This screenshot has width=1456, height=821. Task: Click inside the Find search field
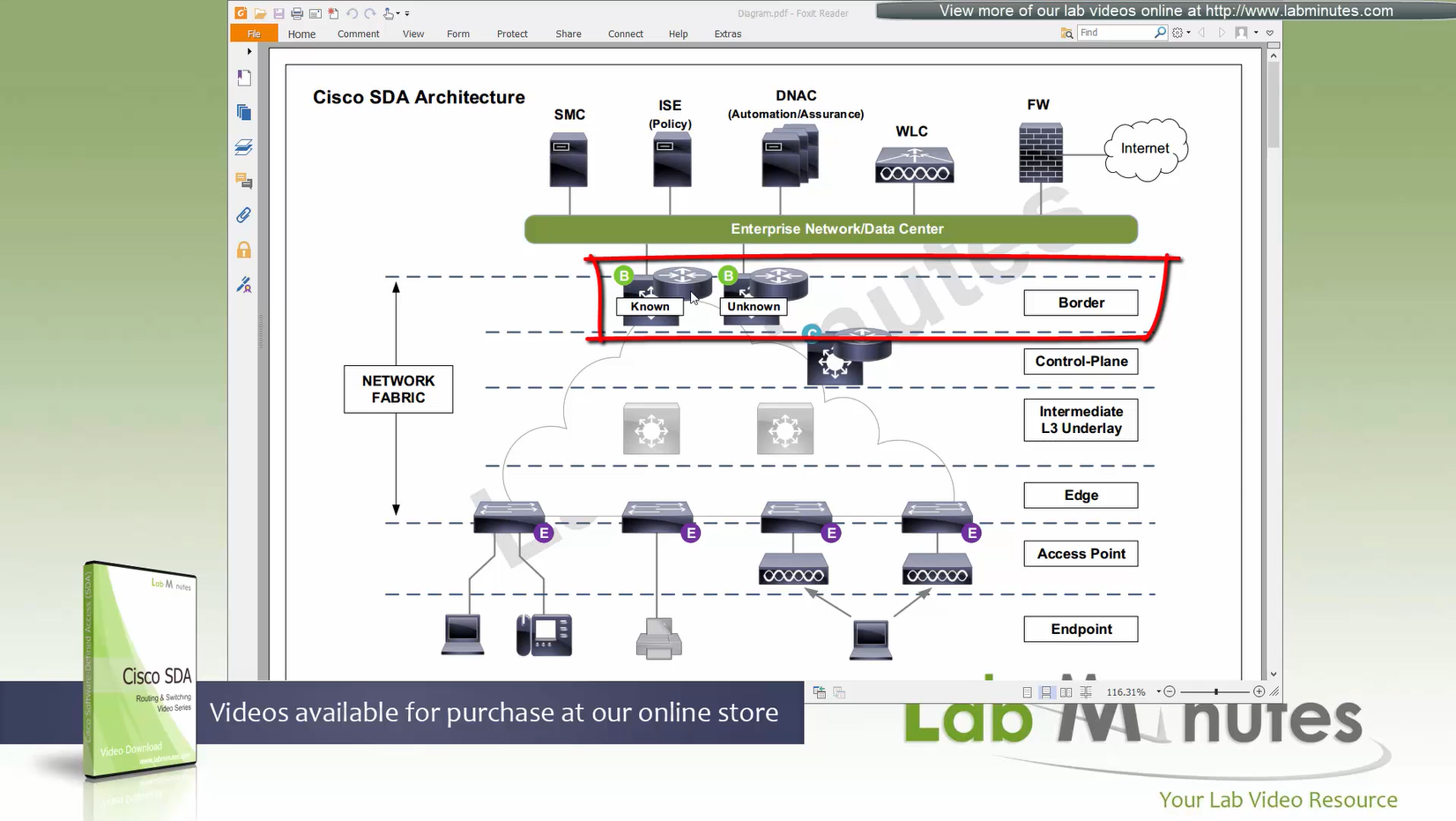1115,33
